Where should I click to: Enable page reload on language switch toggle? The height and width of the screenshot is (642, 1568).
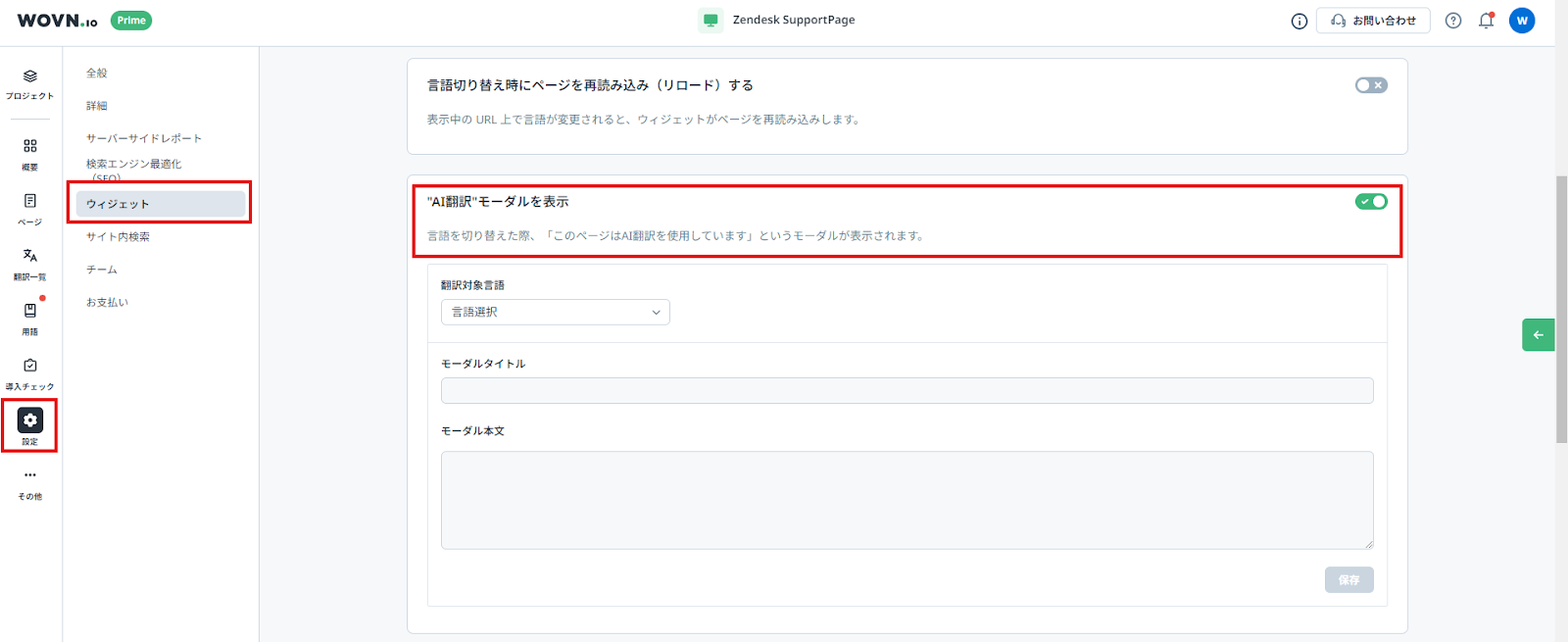coord(1370,85)
